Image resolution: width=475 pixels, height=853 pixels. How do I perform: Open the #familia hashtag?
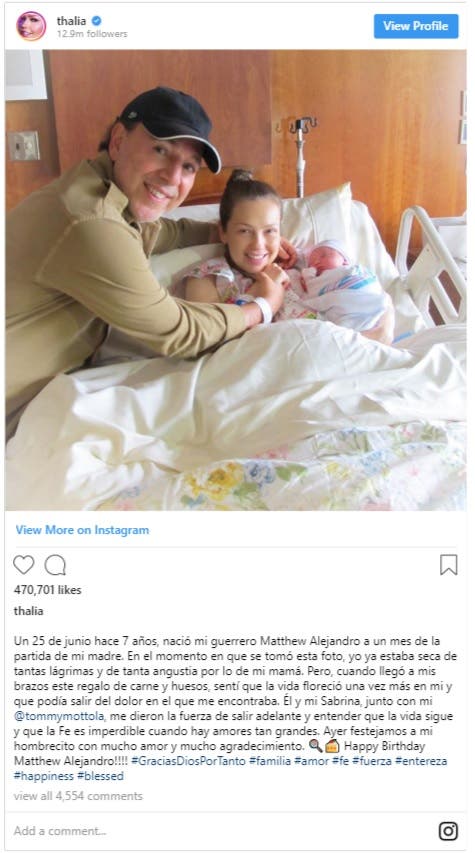pos(270,761)
